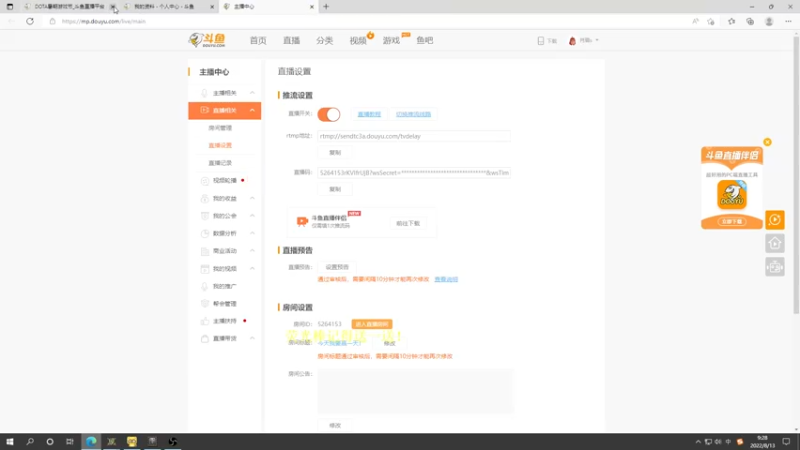The image size is (800, 450).
Task: Click the 我的推广 sidebar icon
Action: click(x=205, y=286)
